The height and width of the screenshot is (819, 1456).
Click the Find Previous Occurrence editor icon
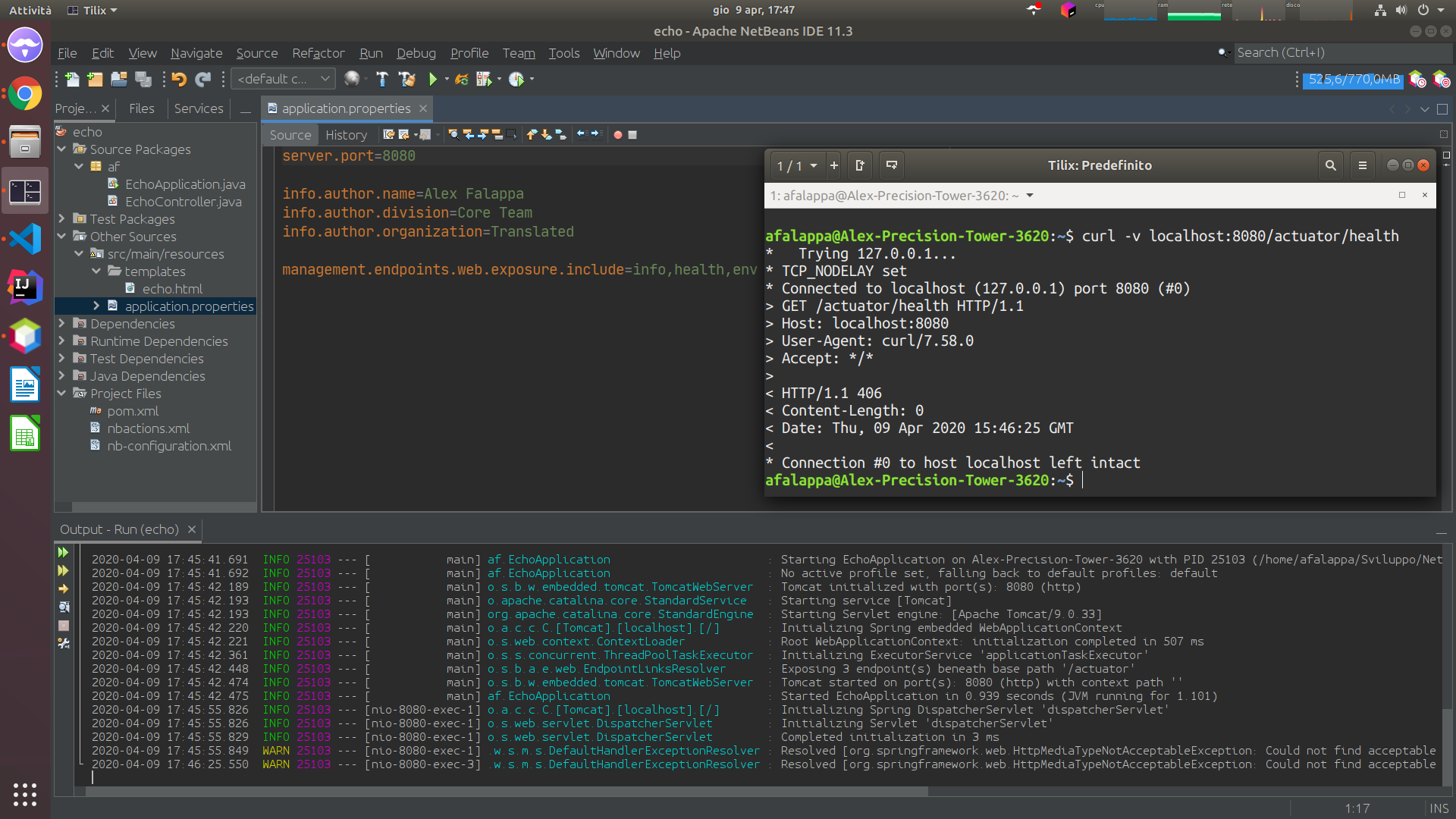(468, 134)
